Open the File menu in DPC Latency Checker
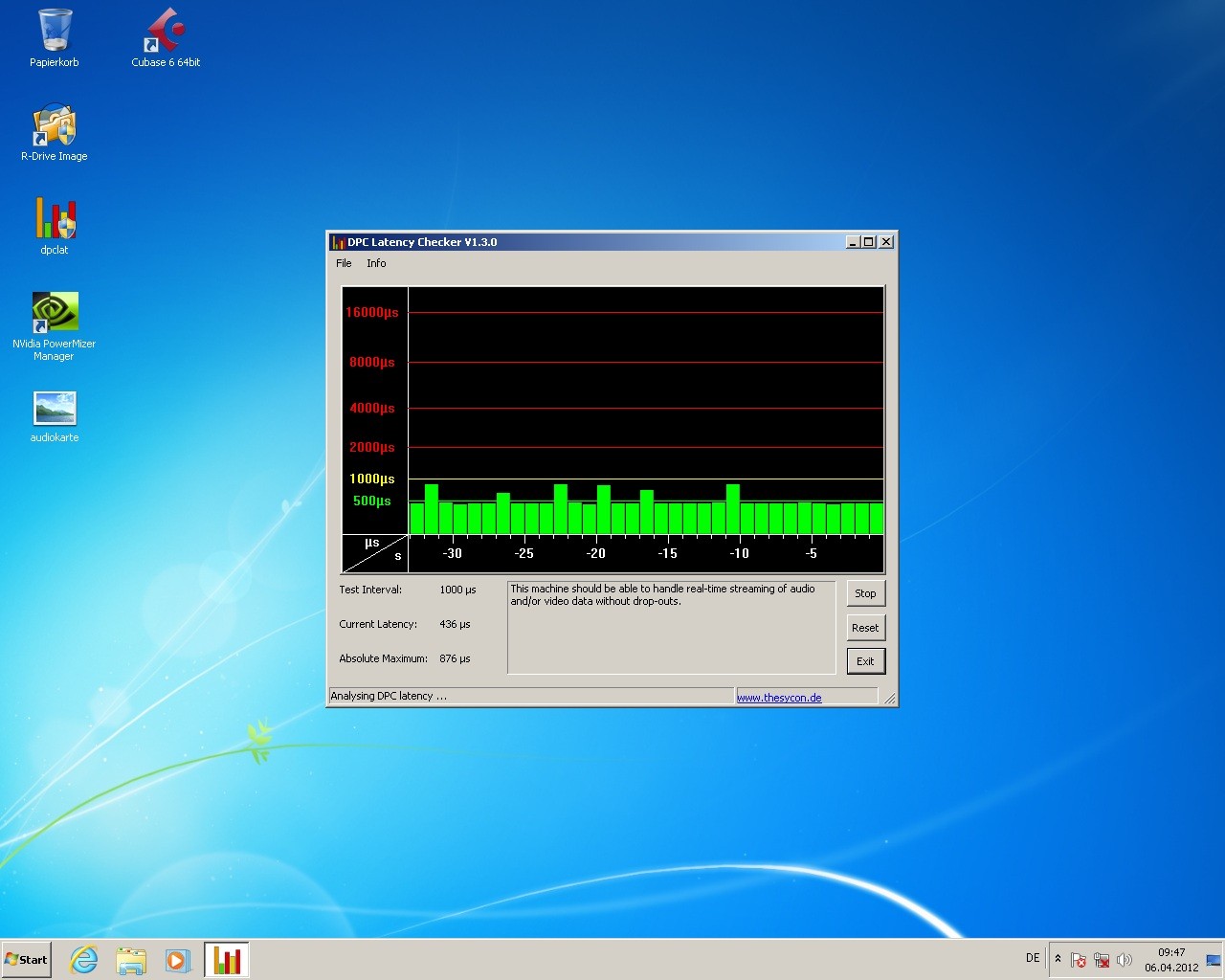Viewport: 1225px width, 980px height. (344, 263)
